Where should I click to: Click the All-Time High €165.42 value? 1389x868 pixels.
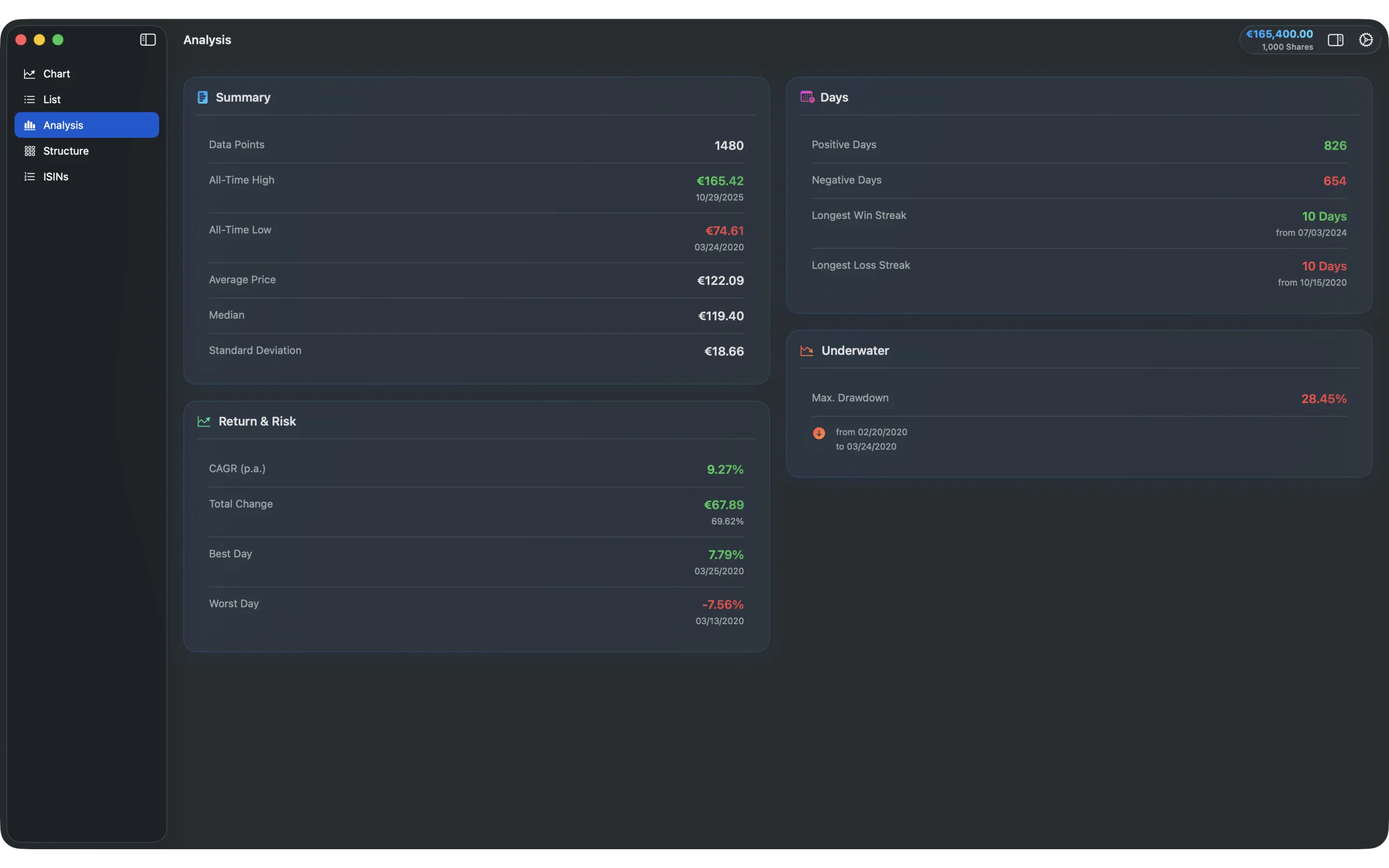pyautogui.click(x=719, y=180)
